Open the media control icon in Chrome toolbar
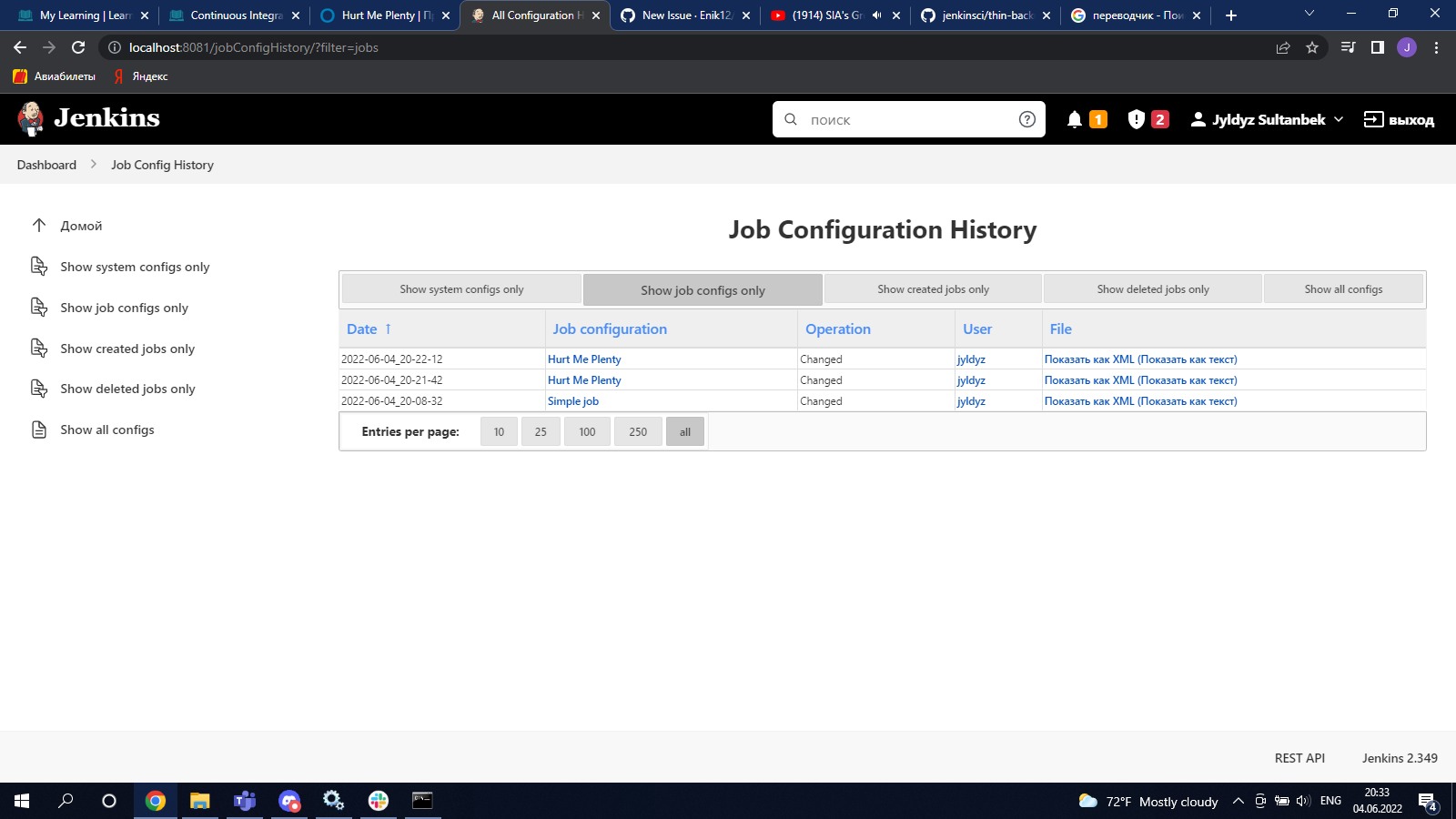This screenshot has height=819, width=1456. (1349, 47)
